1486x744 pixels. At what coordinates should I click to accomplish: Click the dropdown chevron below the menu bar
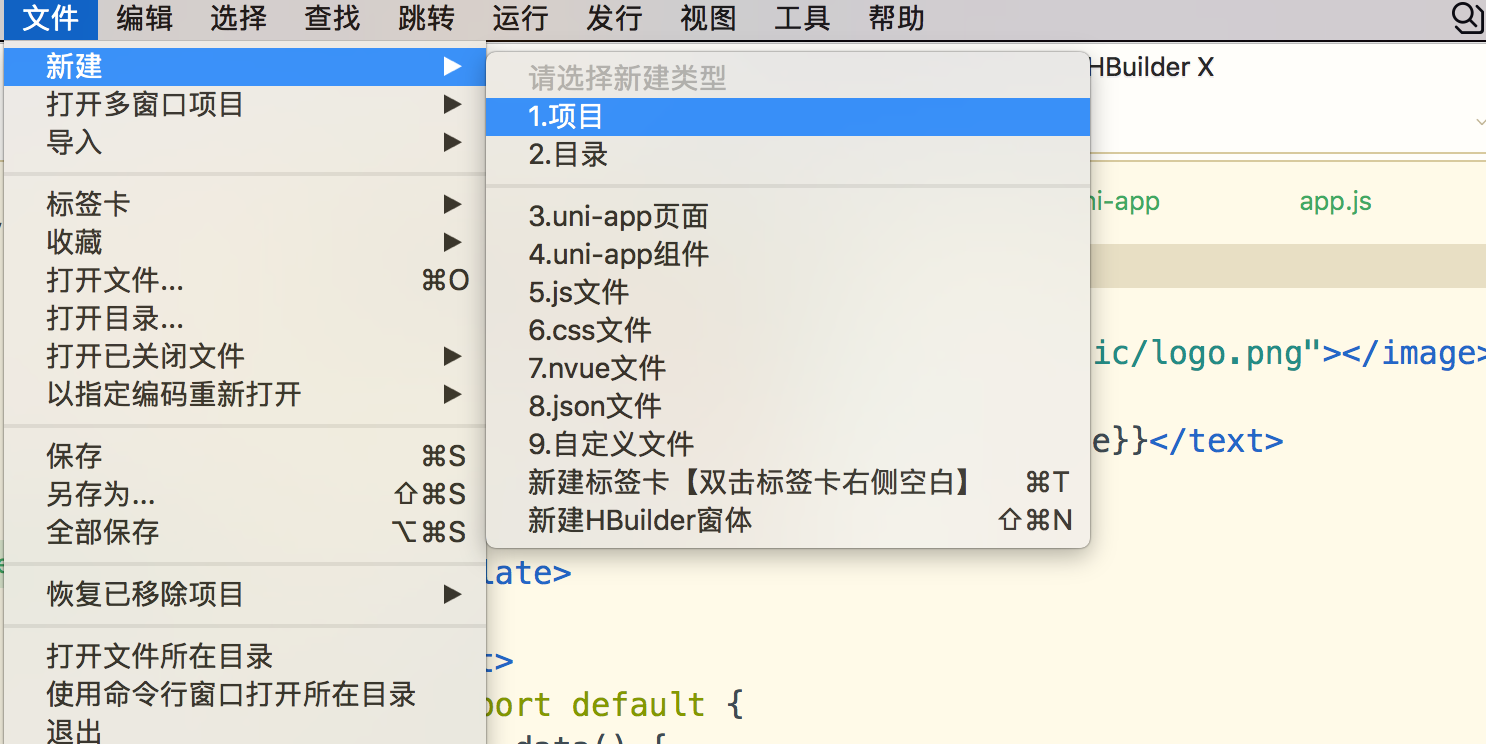pyautogui.click(x=1480, y=122)
